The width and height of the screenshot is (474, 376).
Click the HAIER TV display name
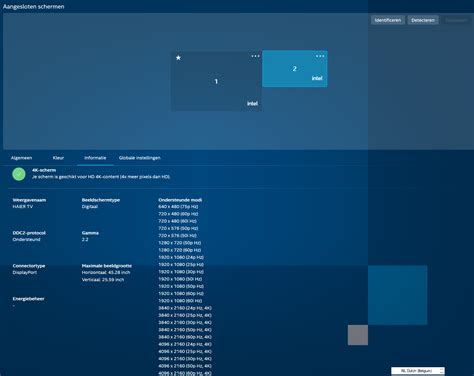[23, 206]
